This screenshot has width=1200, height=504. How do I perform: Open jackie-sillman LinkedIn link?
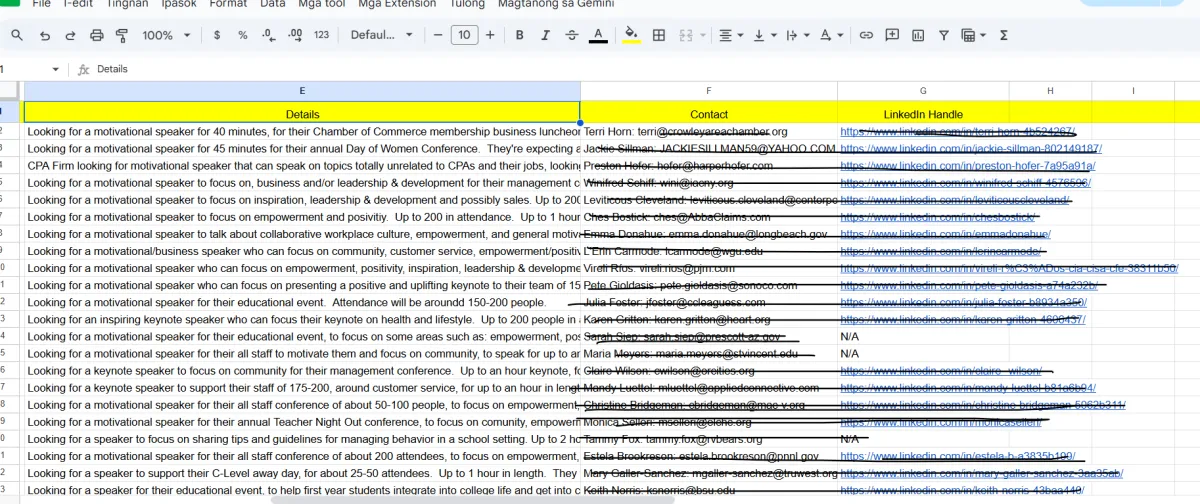970,148
